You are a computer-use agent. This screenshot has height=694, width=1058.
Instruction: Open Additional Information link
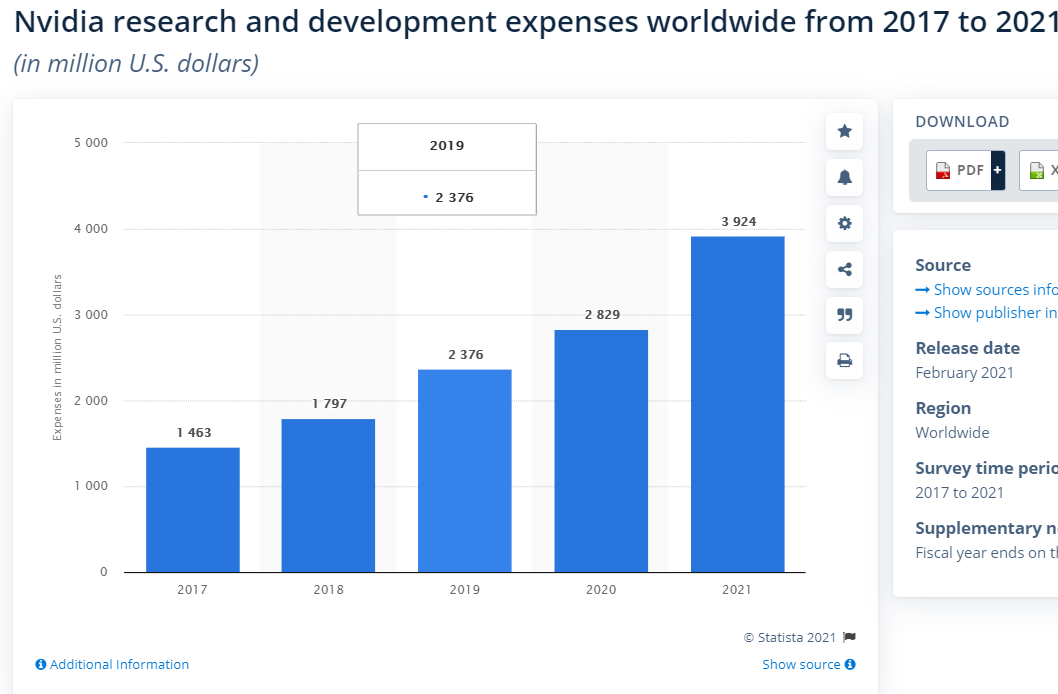(x=119, y=664)
